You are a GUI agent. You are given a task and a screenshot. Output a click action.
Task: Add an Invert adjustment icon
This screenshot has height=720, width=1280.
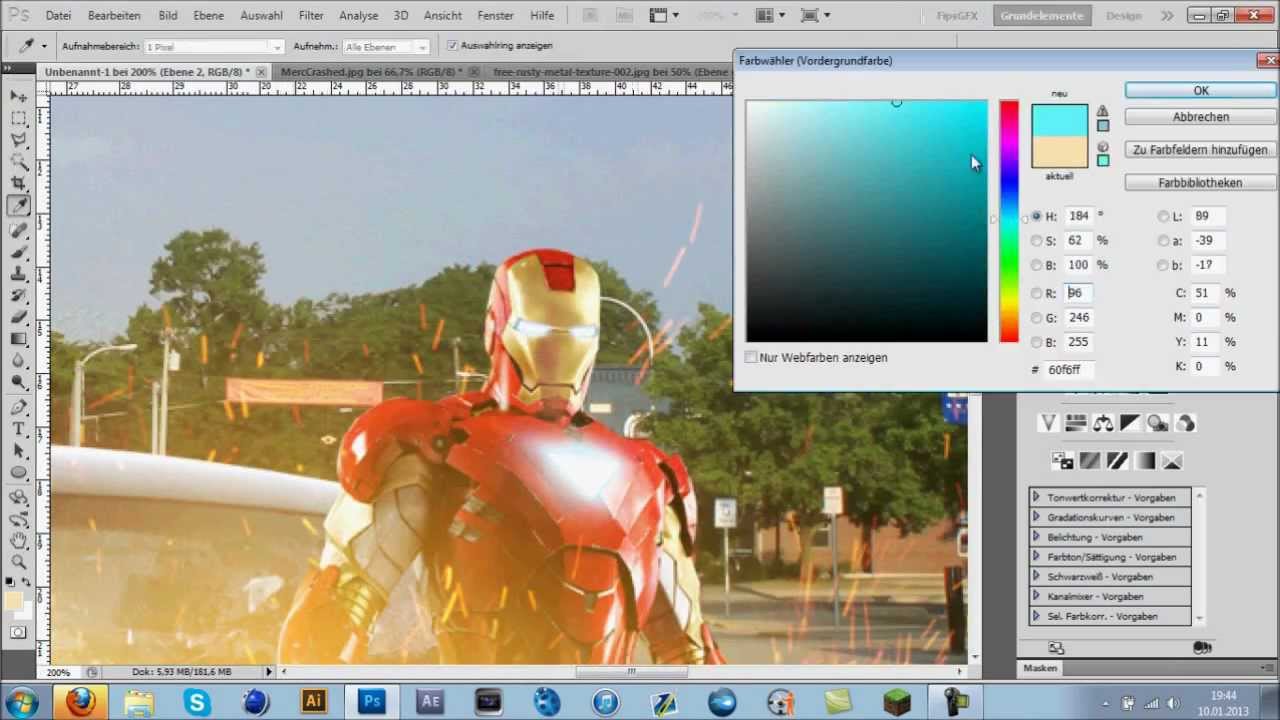pyautogui.click(x=1062, y=461)
